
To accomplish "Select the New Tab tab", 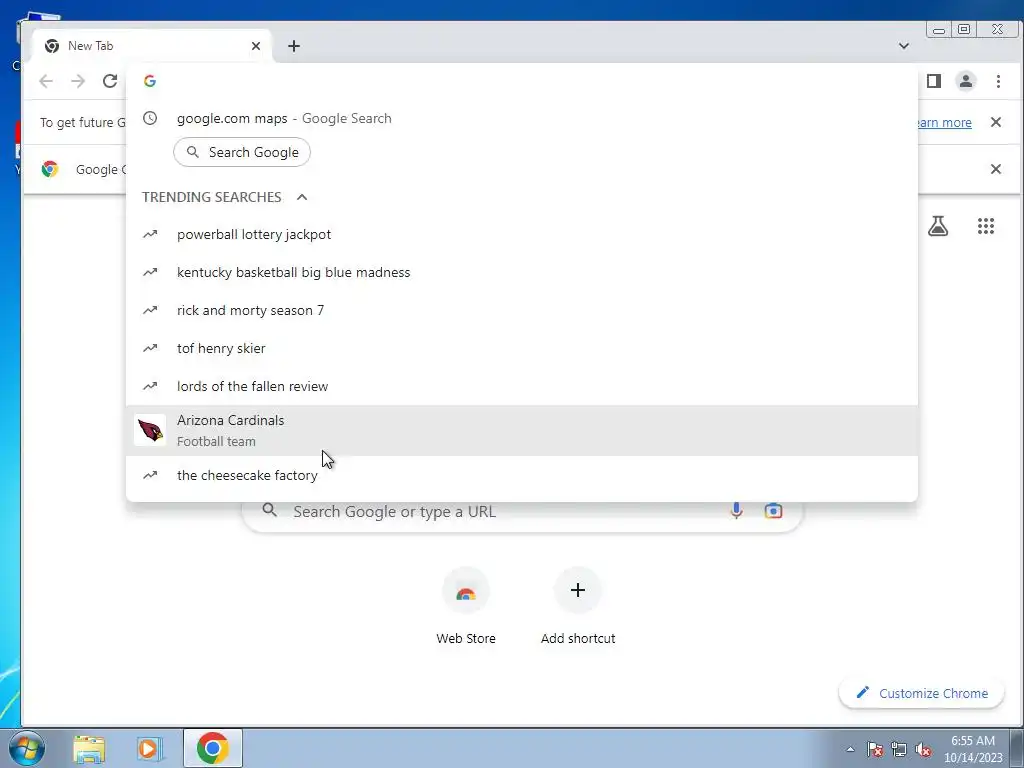I will [x=152, y=46].
